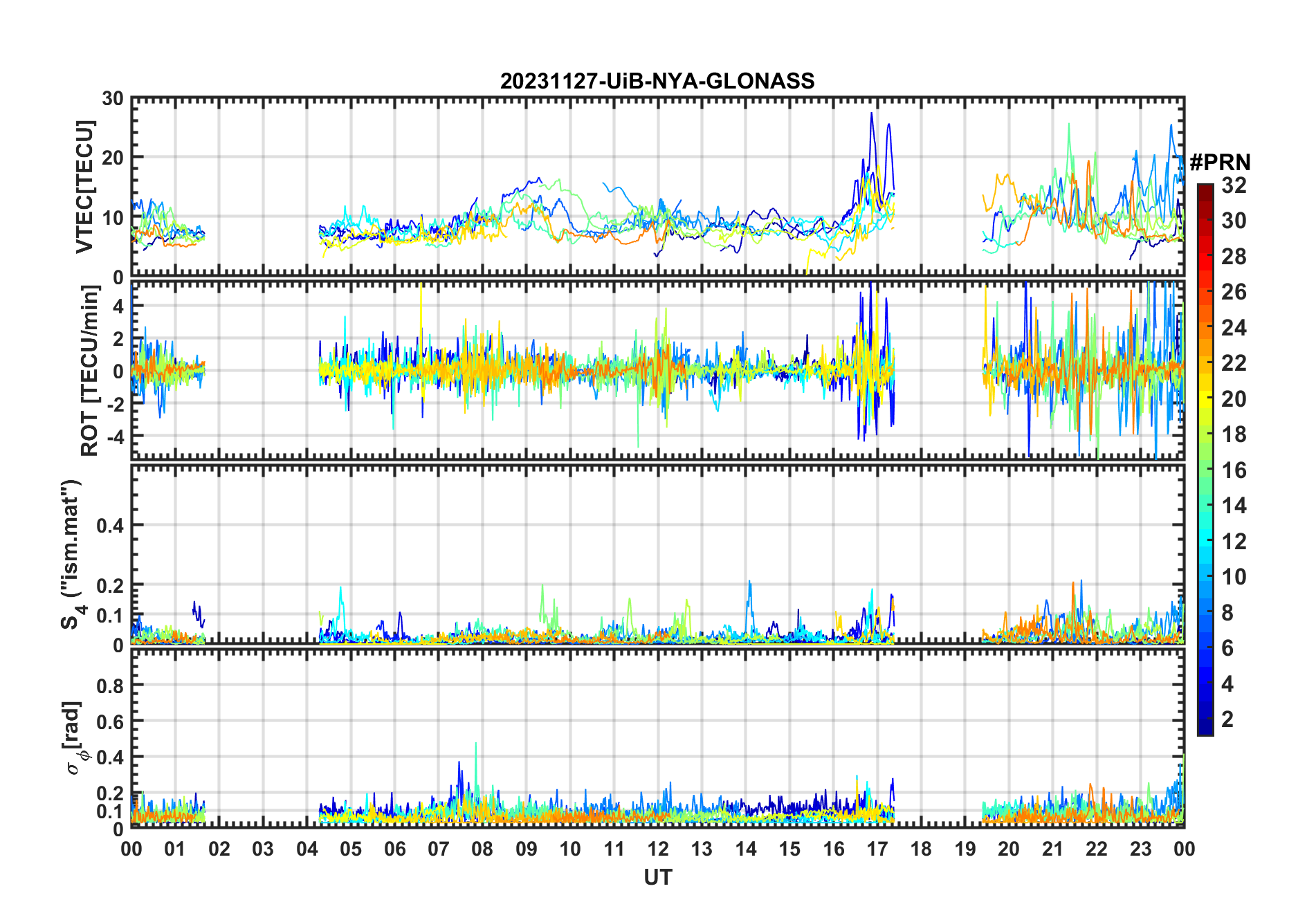
Task: Select colorbar tick label 26
Action: (1234, 292)
